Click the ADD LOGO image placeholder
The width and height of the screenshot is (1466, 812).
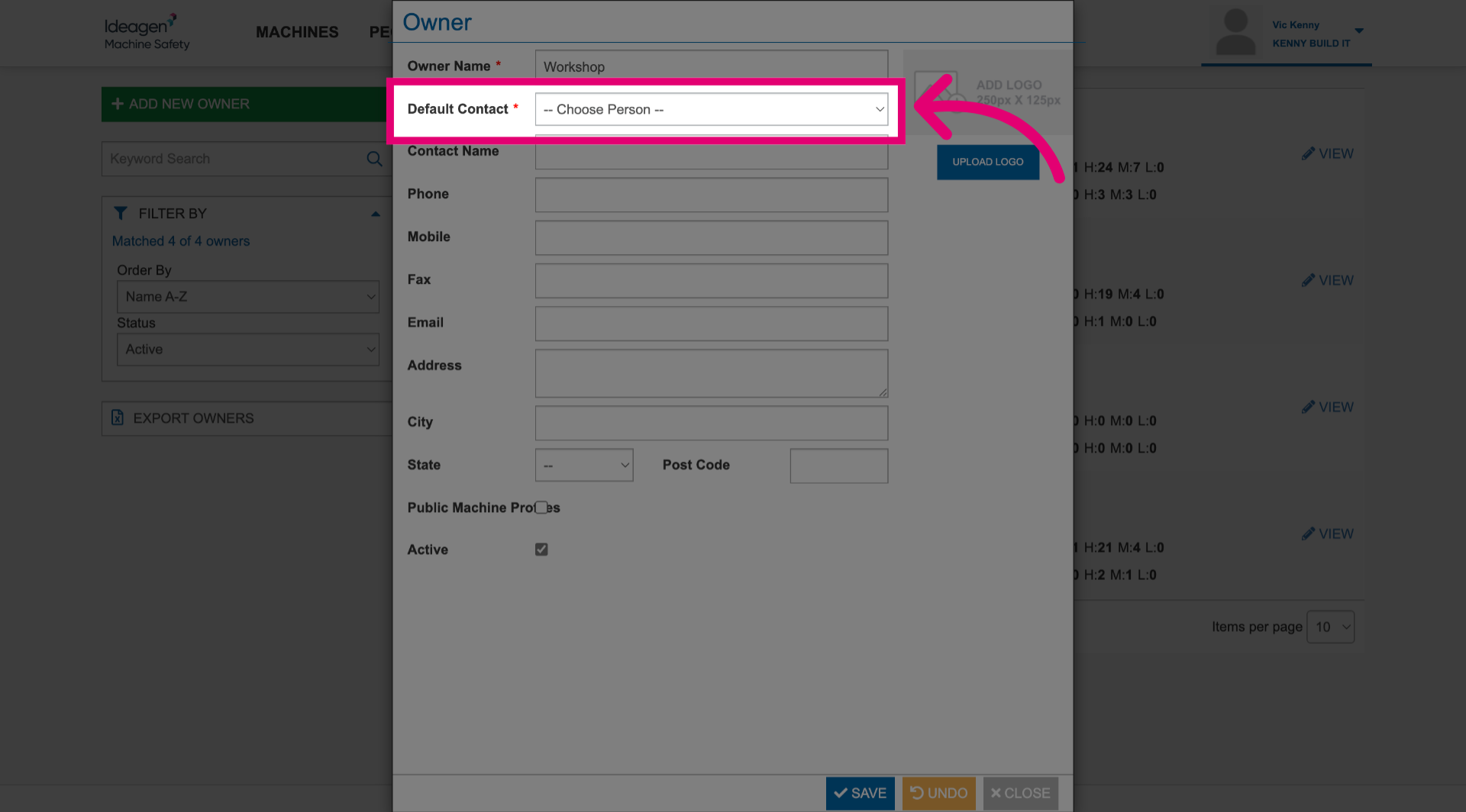point(988,92)
